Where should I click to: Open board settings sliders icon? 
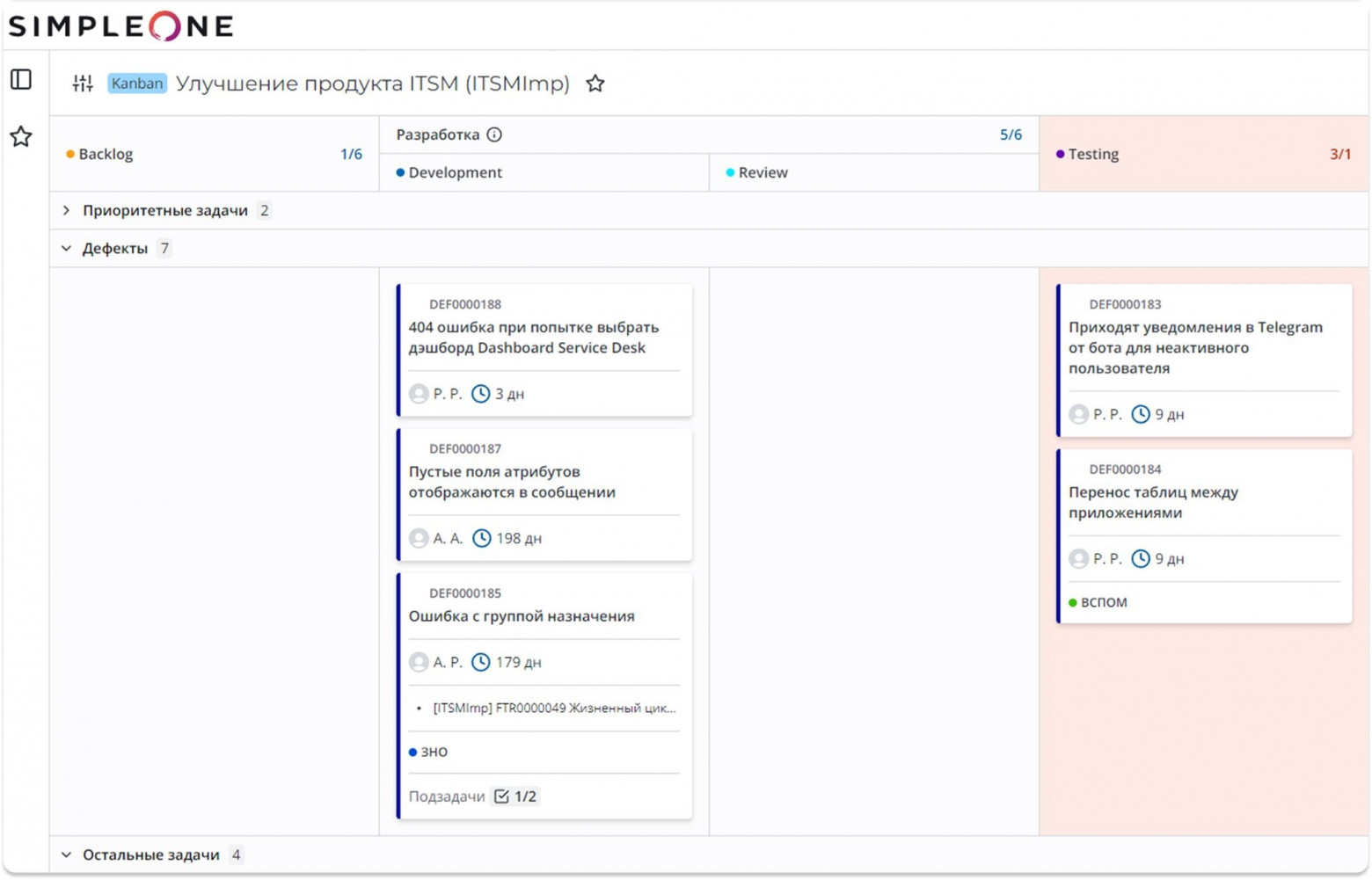coord(83,84)
